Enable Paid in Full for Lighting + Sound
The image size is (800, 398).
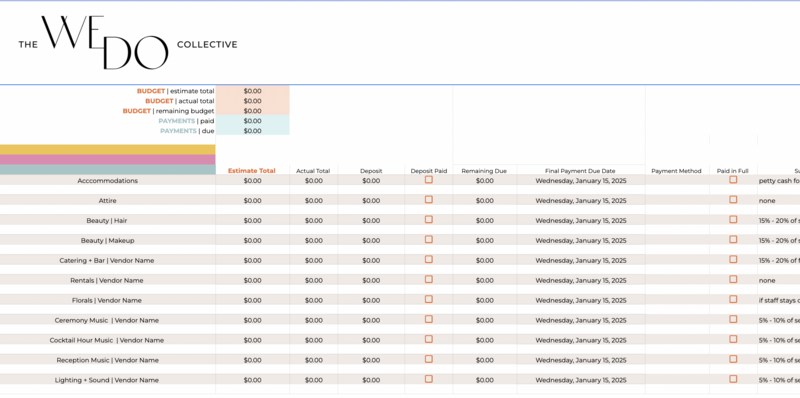pos(733,379)
